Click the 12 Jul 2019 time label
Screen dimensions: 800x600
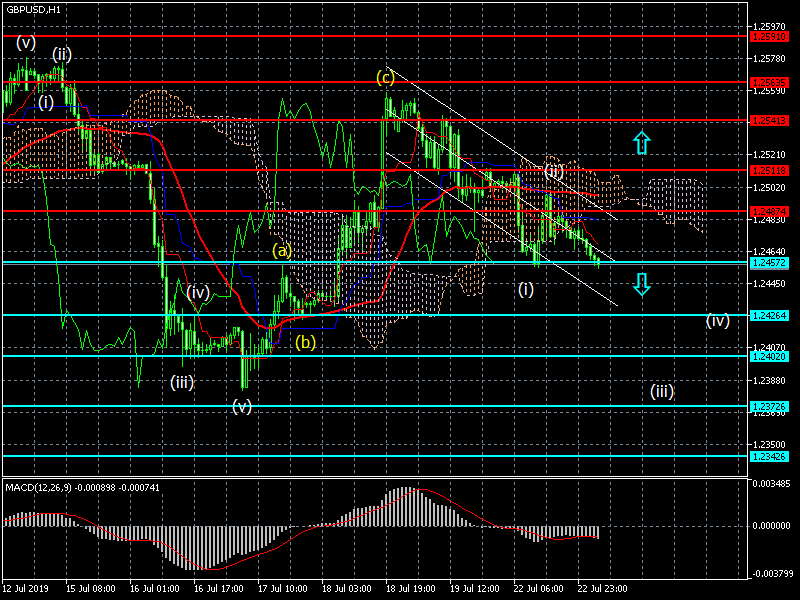pos(26,589)
